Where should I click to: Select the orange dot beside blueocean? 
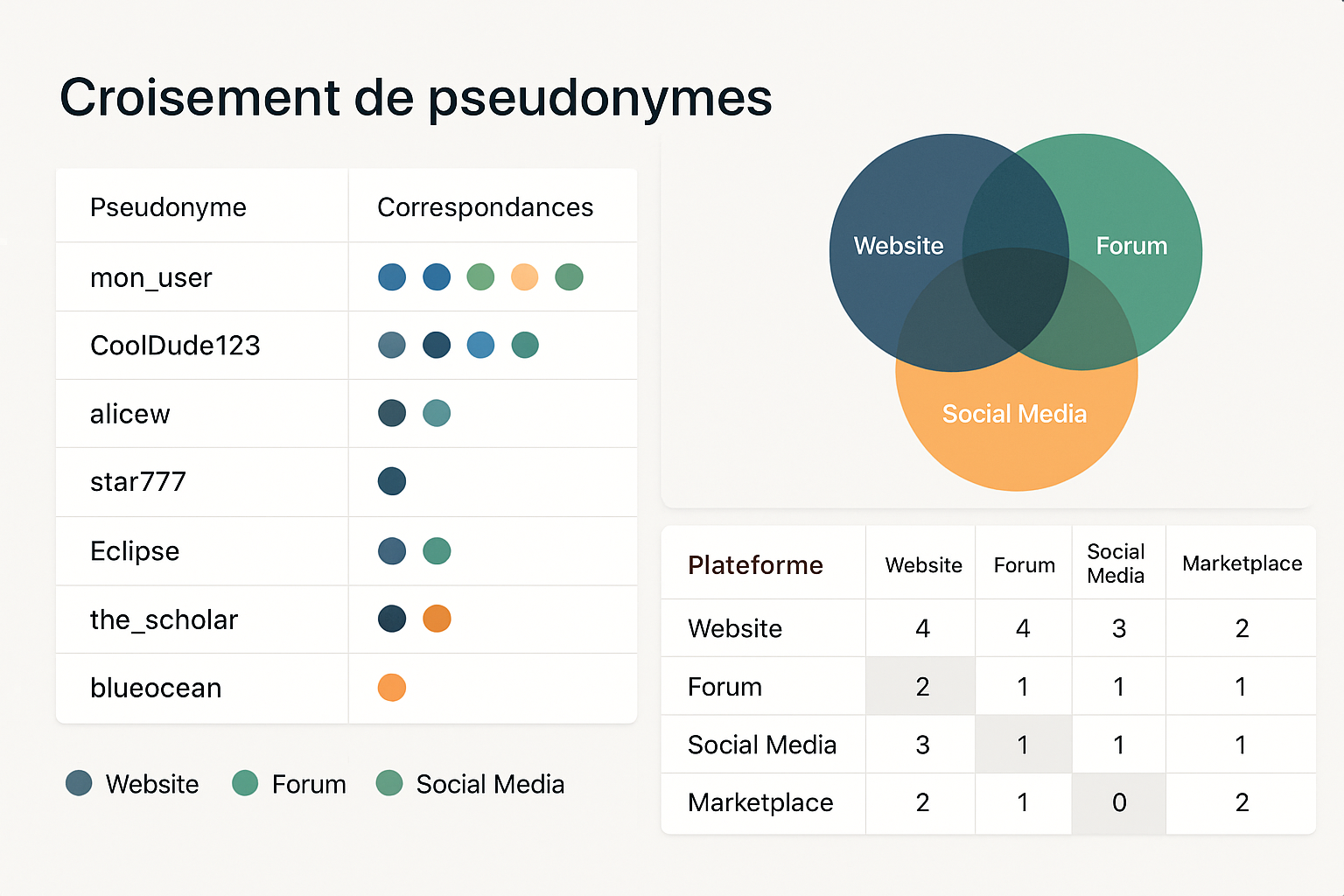pos(391,688)
